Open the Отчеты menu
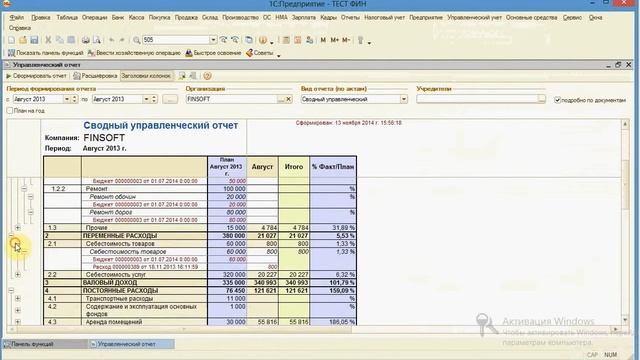This screenshot has height=360, width=640. (x=350, y=18)
